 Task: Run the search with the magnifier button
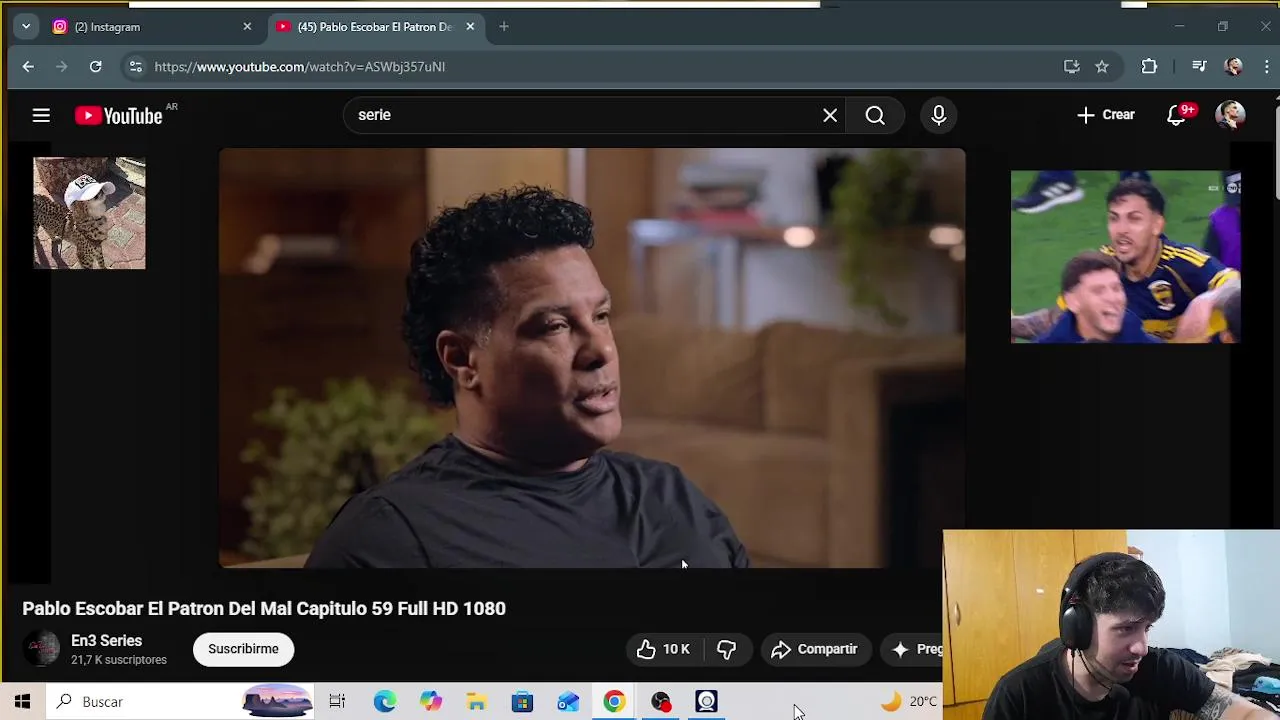coord(875,115)
